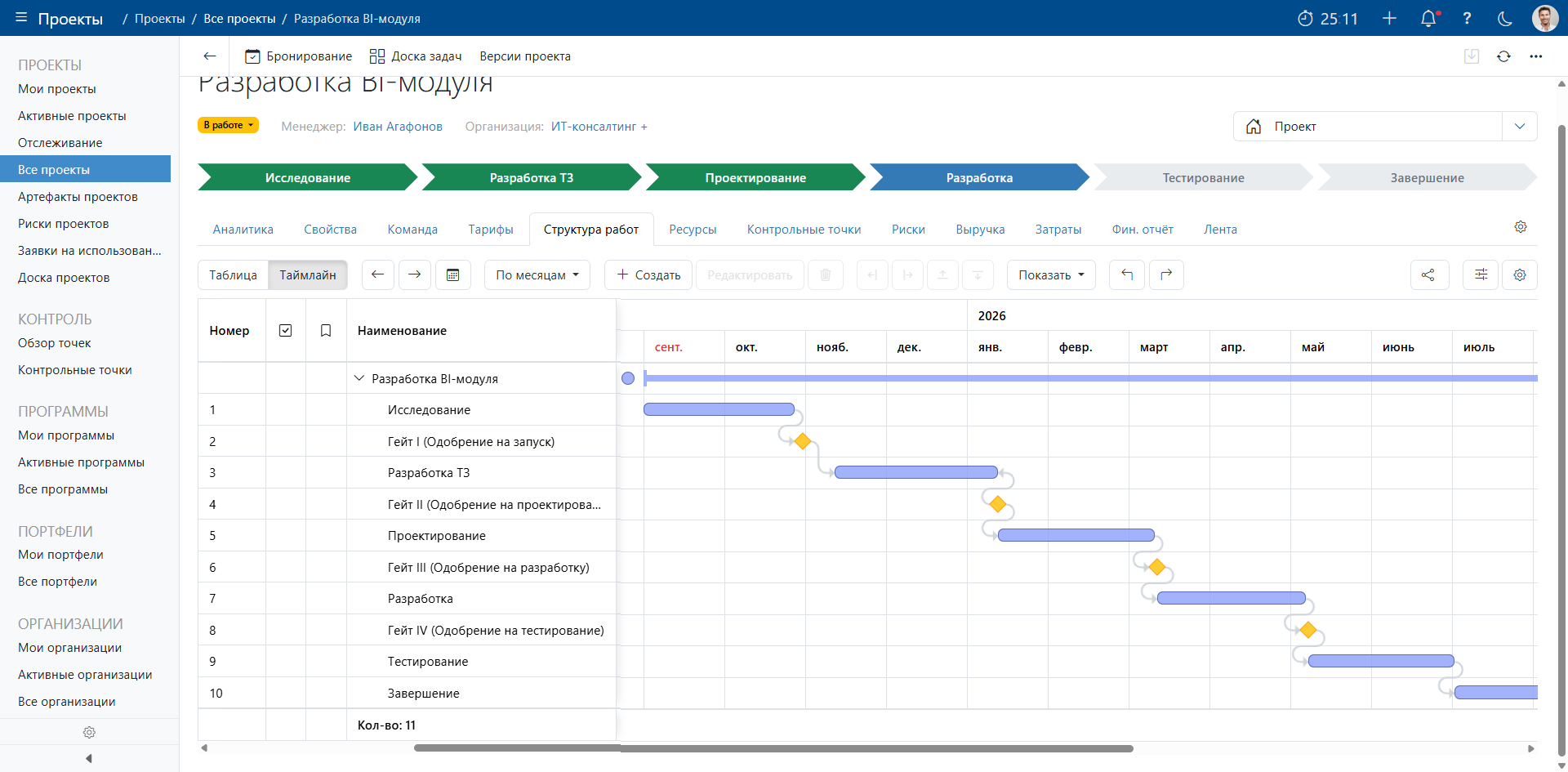
Task: Click the undo arrow in toolbar
Action: 1127,275
